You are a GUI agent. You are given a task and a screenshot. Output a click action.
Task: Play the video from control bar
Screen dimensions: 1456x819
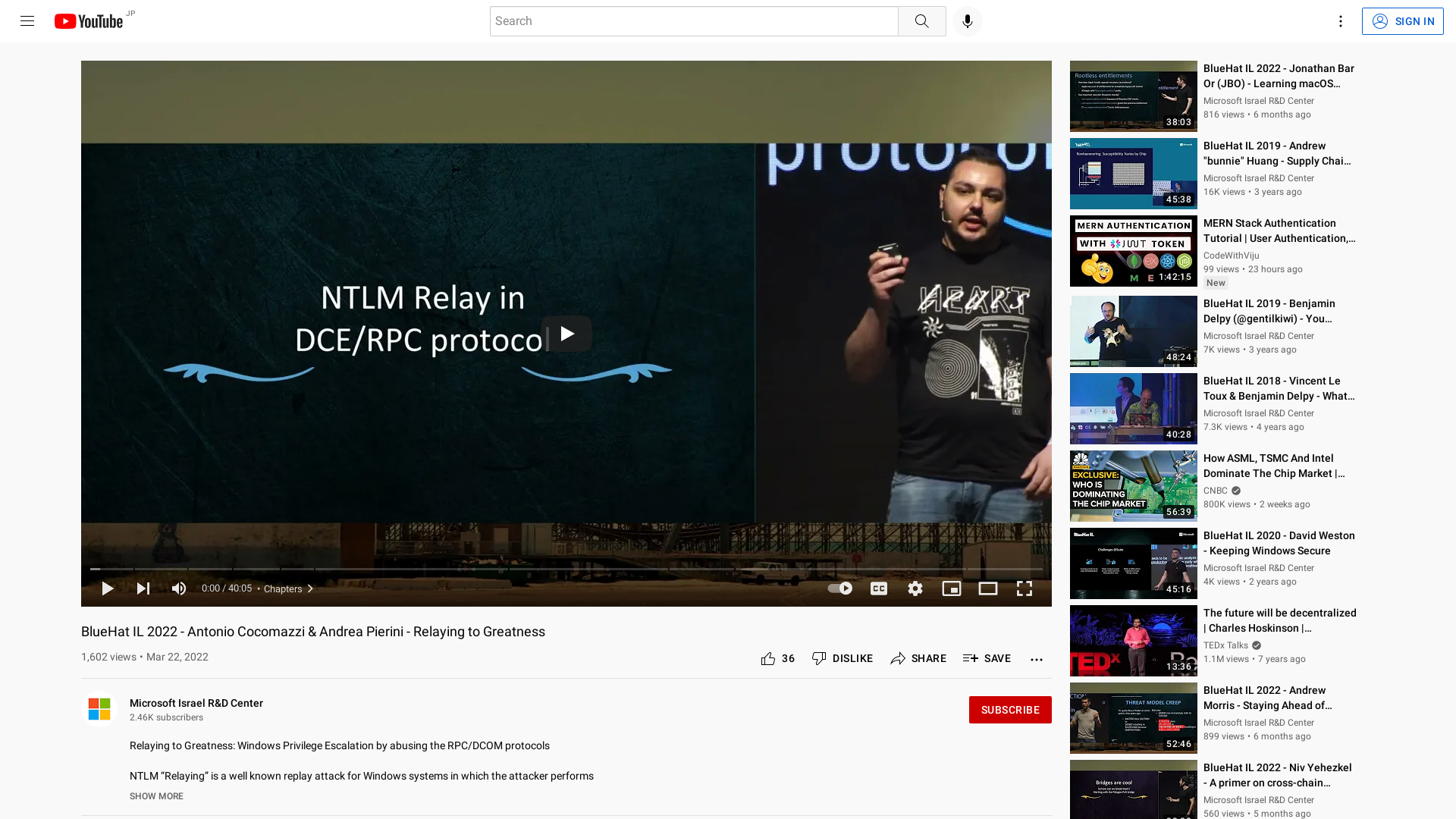pyautogui.click(x=107, y=588)
